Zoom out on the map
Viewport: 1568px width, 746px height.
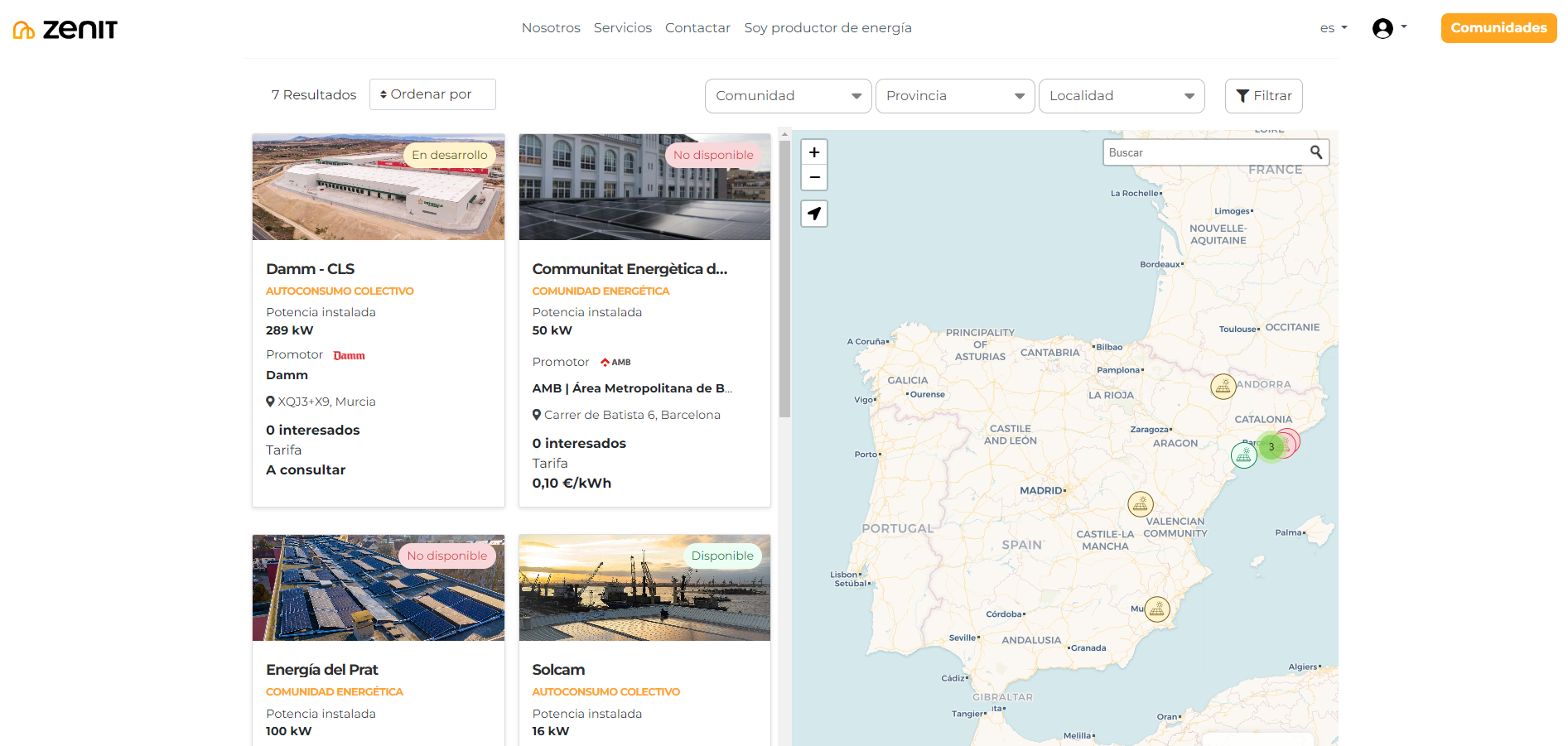[814, 178]
